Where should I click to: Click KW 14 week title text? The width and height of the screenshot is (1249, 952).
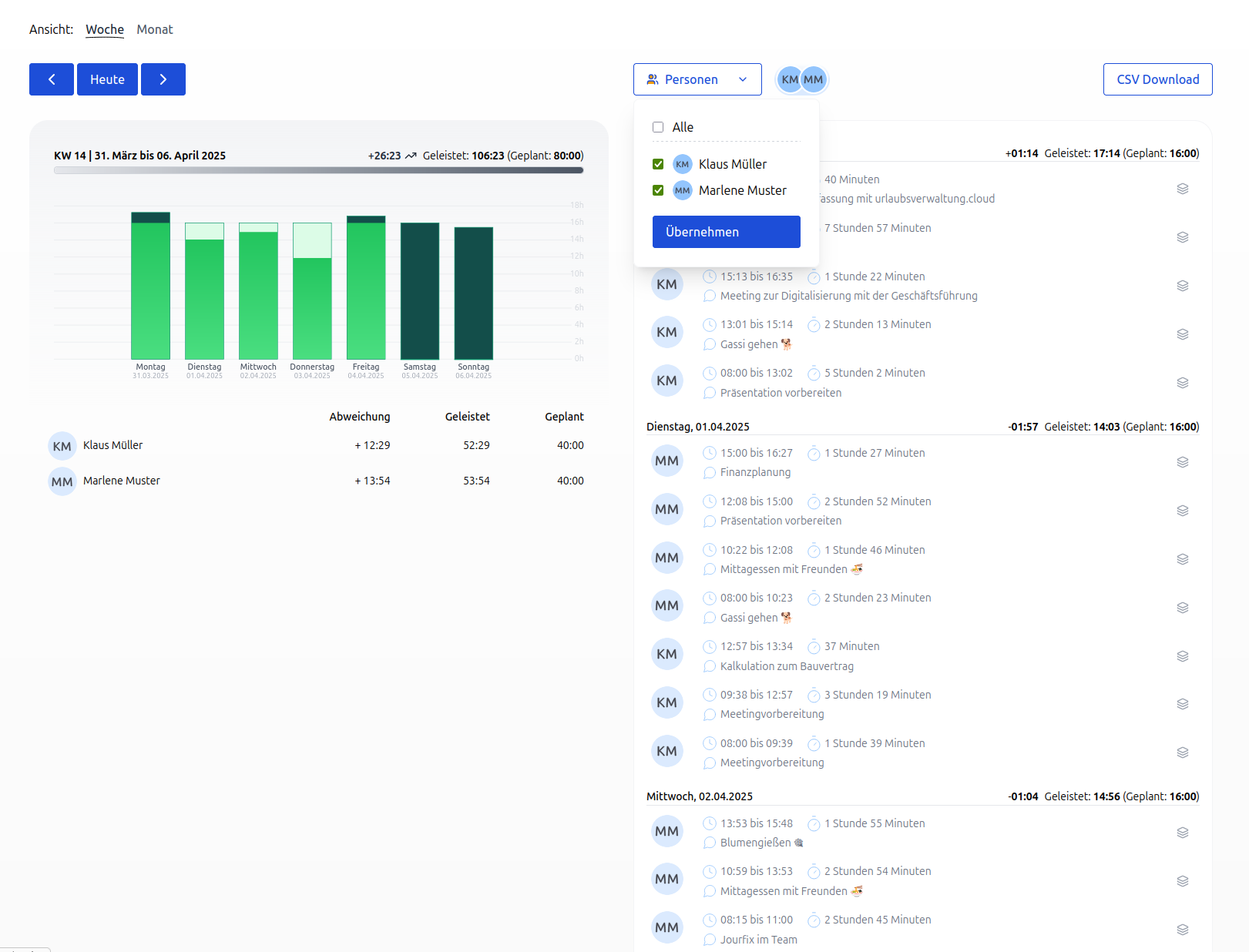click(139, 156)
